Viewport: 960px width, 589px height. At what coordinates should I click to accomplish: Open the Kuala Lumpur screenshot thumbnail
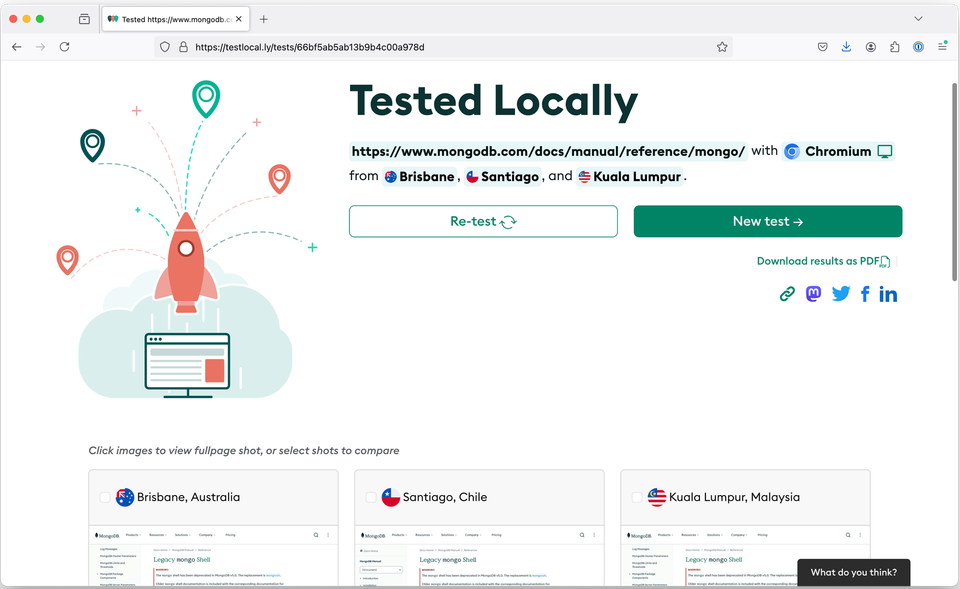coord(745,557)
